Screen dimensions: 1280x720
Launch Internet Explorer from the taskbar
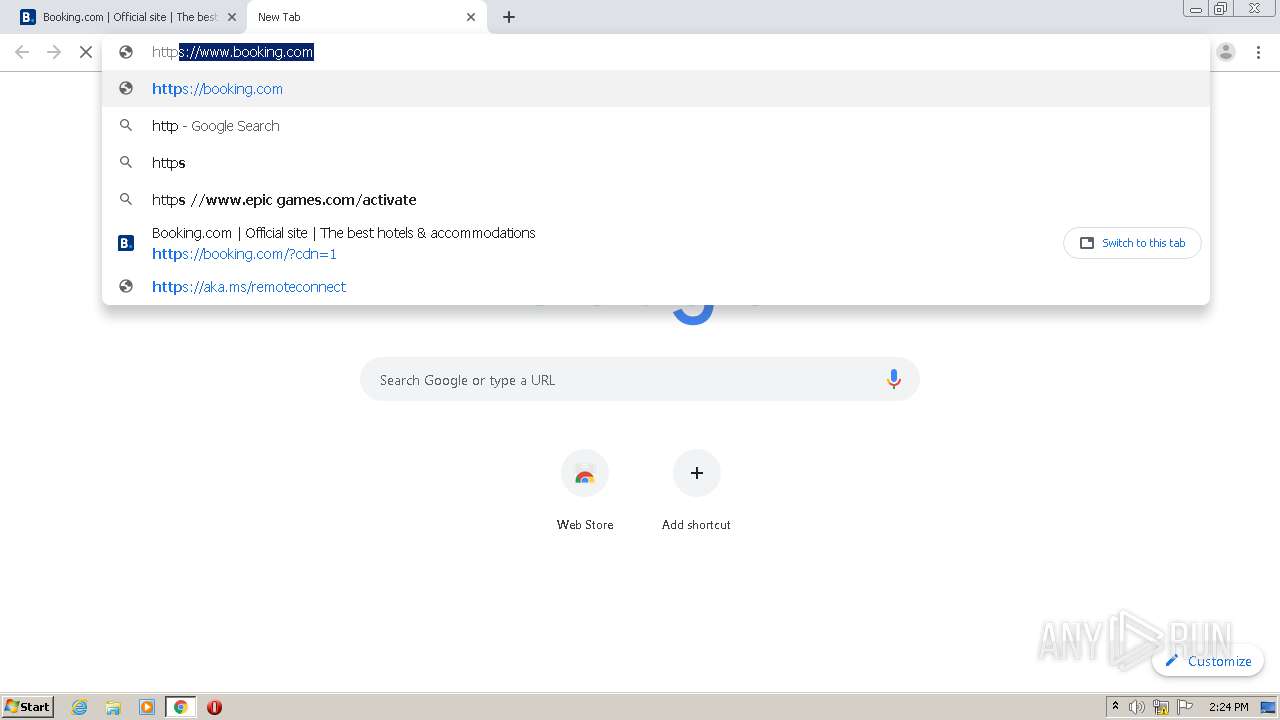[x=80, y=707]
